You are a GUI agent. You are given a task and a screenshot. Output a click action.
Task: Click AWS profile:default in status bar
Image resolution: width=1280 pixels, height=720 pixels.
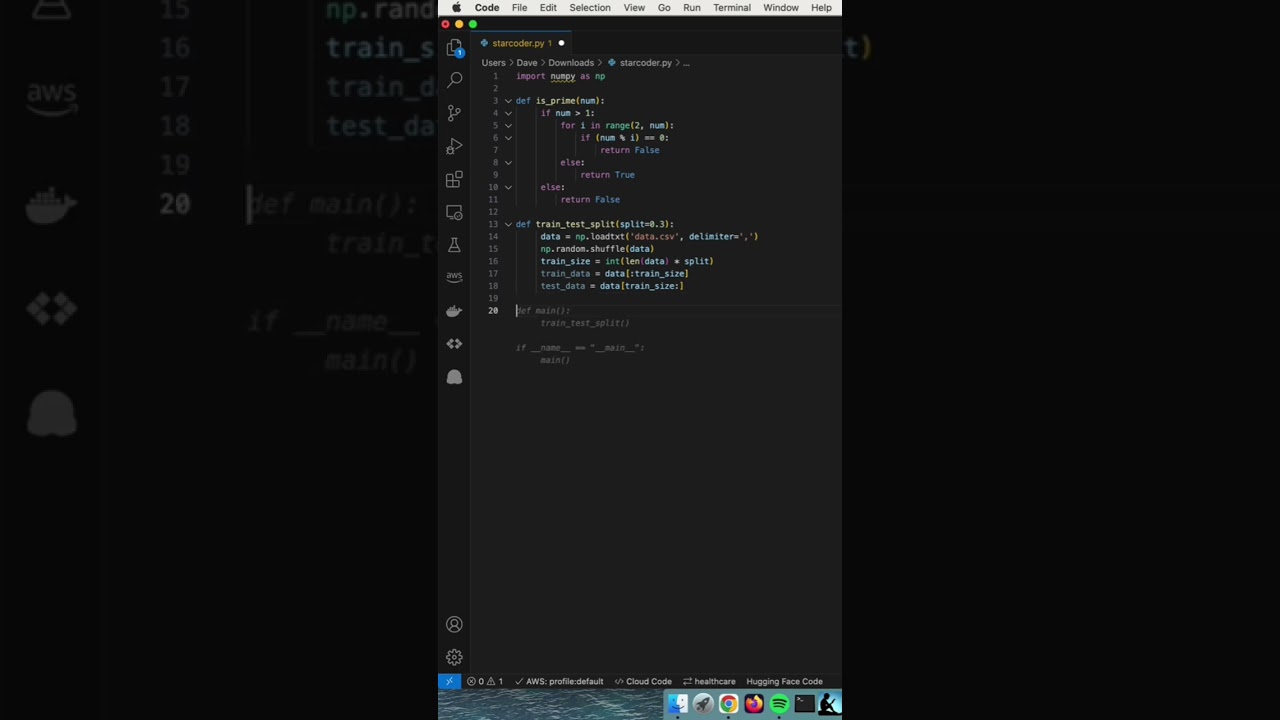click(x=559, y=681)
